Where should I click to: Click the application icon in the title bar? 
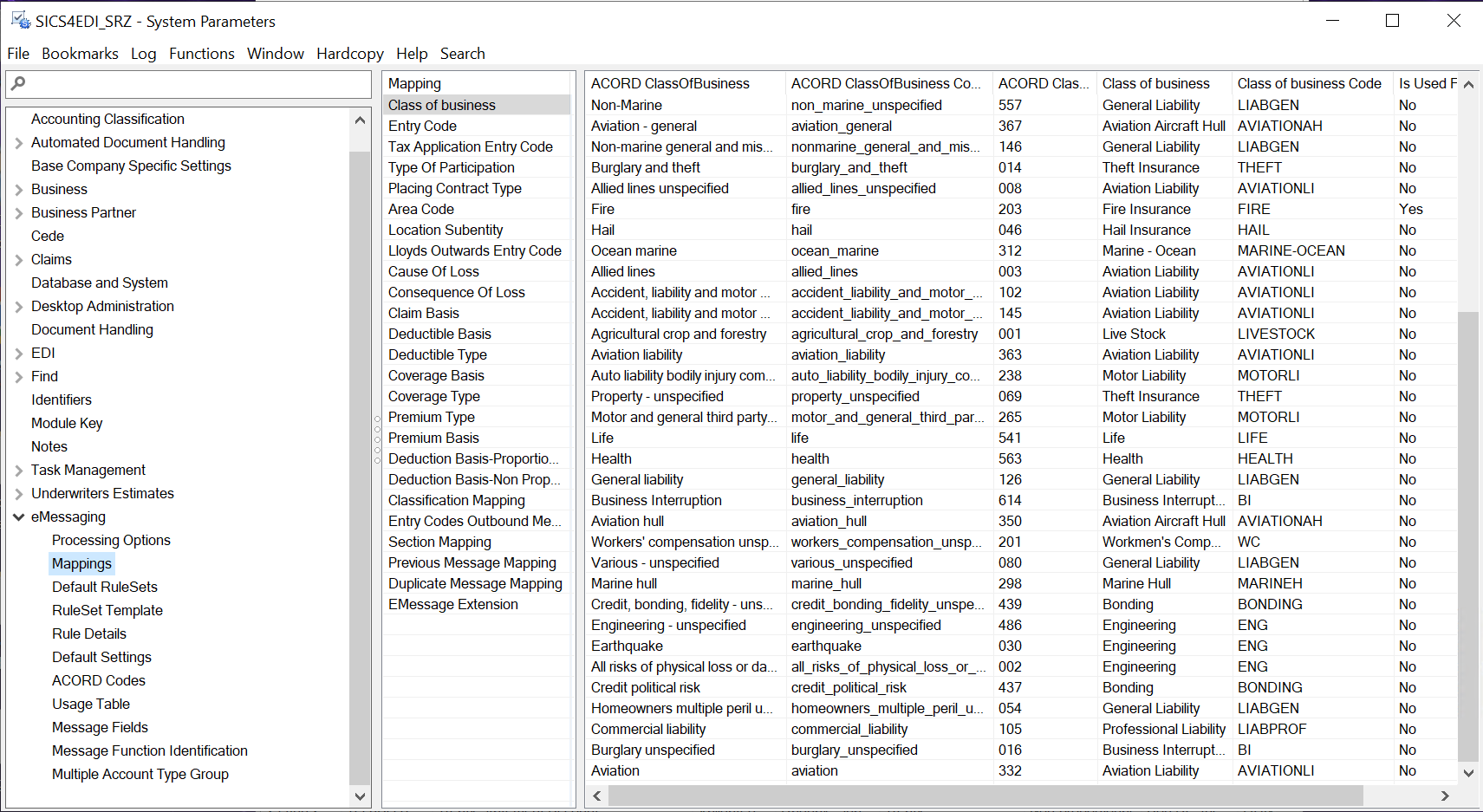click(x=19, y=19)
